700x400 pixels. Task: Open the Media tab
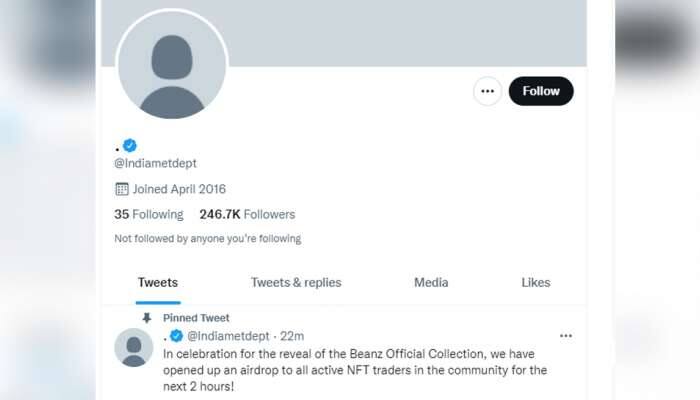coord(431,283)
